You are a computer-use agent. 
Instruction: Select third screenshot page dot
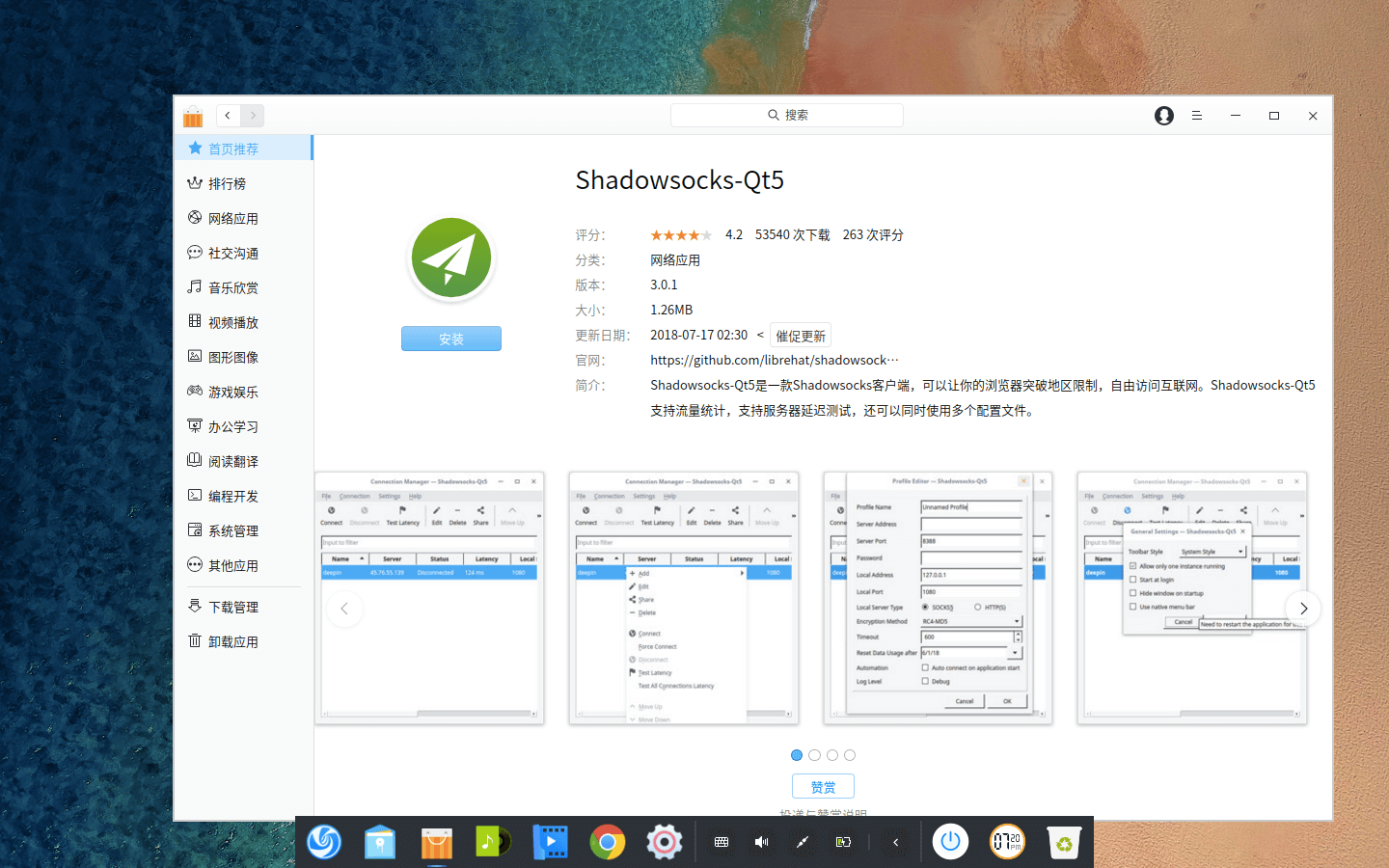click(832, 755)
